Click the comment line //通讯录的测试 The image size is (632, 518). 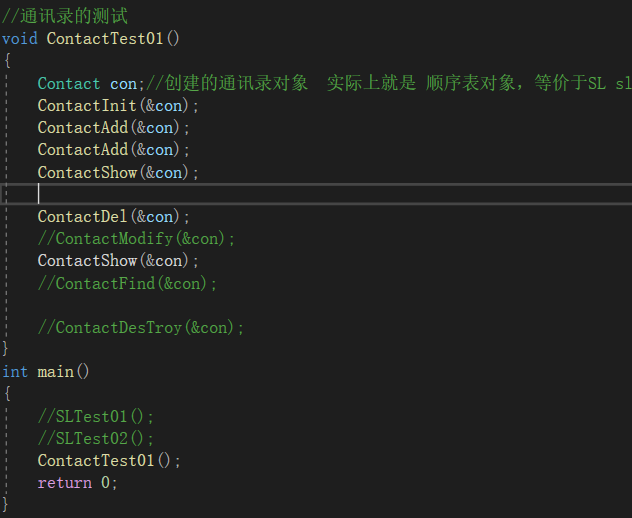coord(64,17)
